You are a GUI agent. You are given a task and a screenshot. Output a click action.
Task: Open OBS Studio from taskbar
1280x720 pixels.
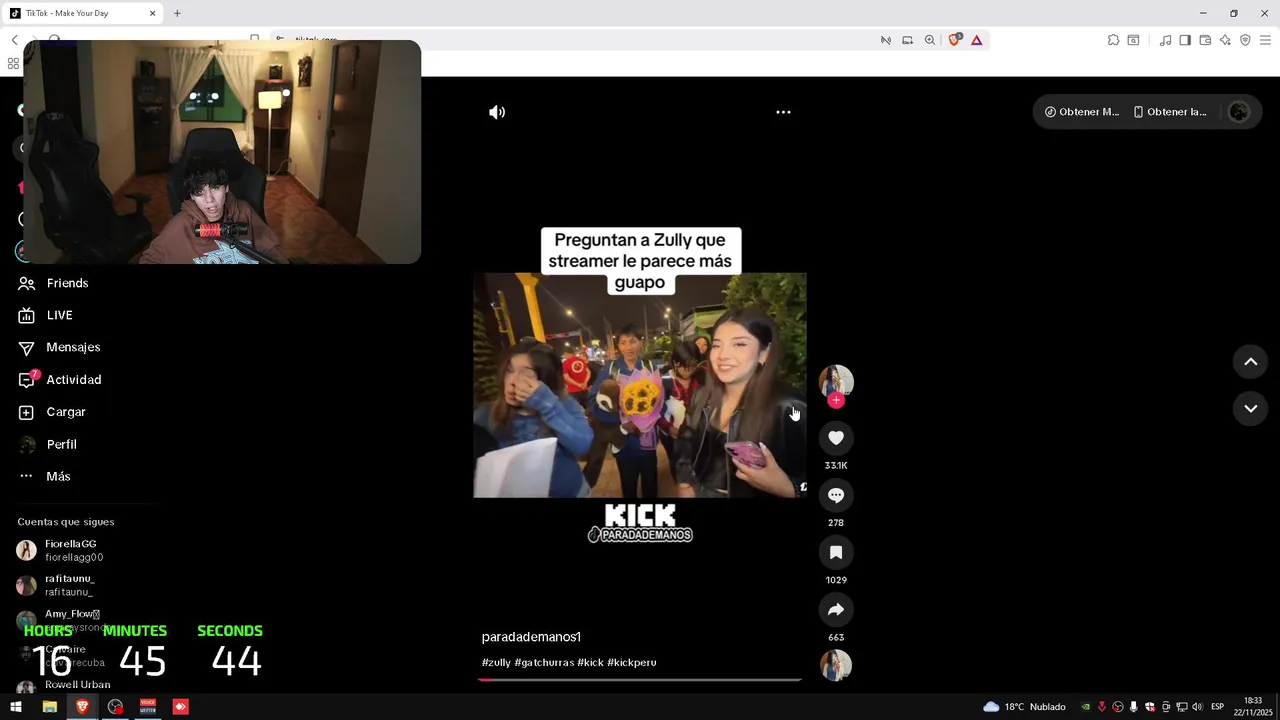pyautogui.click(x=115, y=707)
